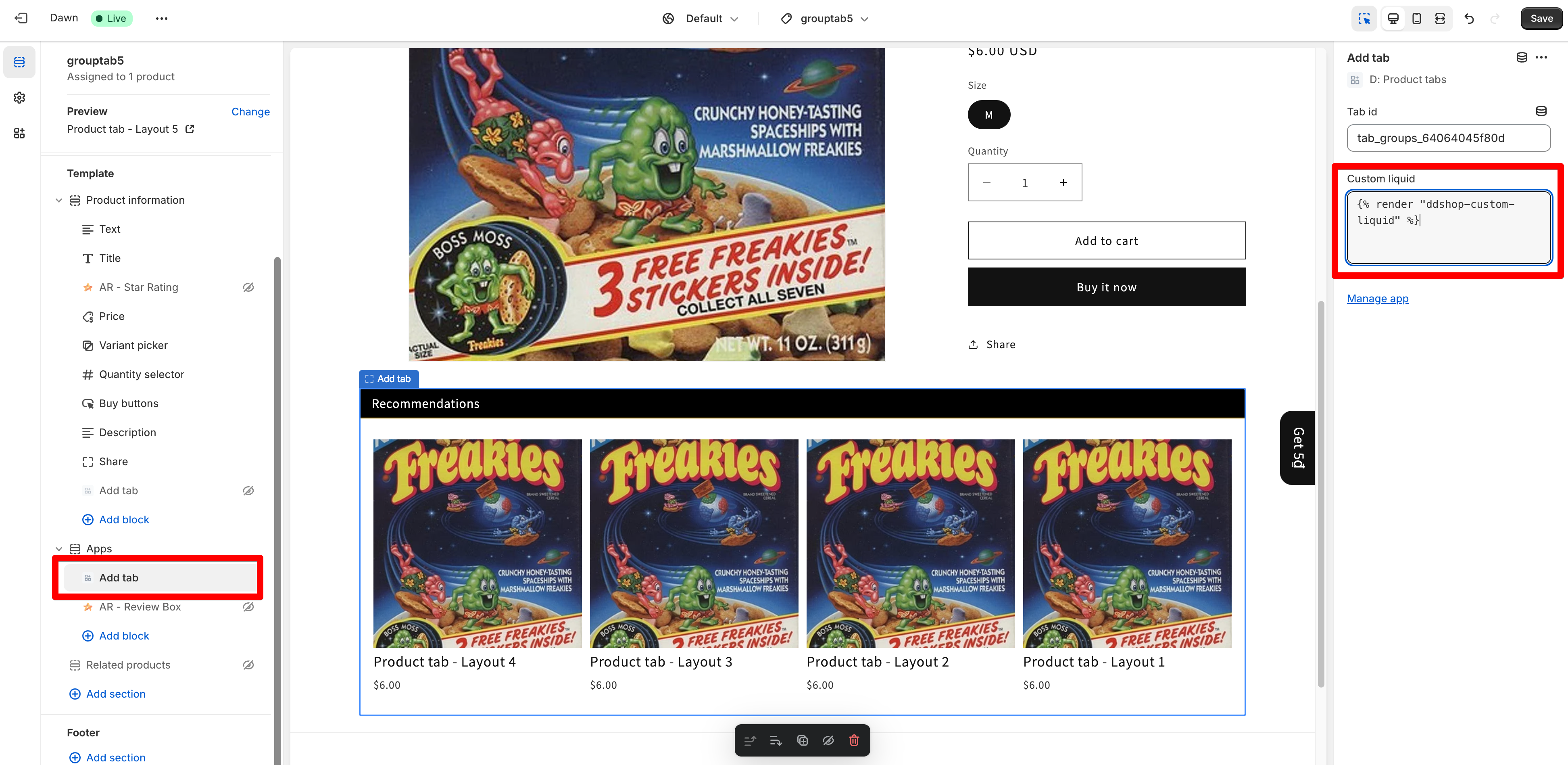Click the Custom liquid text area

[1448, 227]
